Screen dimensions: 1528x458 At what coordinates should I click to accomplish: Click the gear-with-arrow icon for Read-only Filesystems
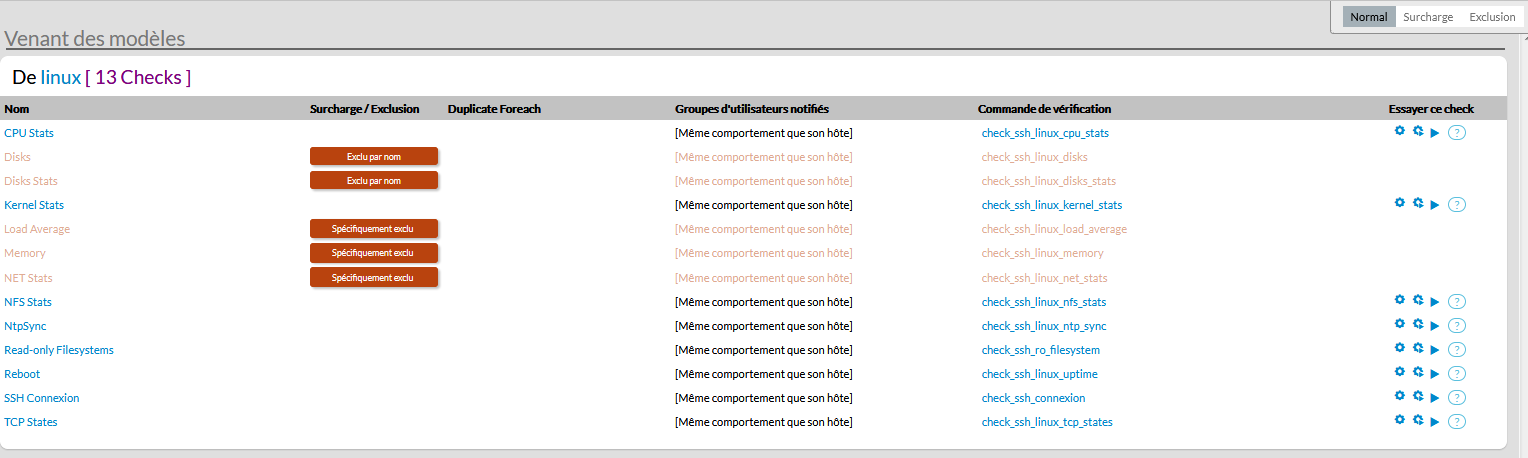coord(1417,348)
